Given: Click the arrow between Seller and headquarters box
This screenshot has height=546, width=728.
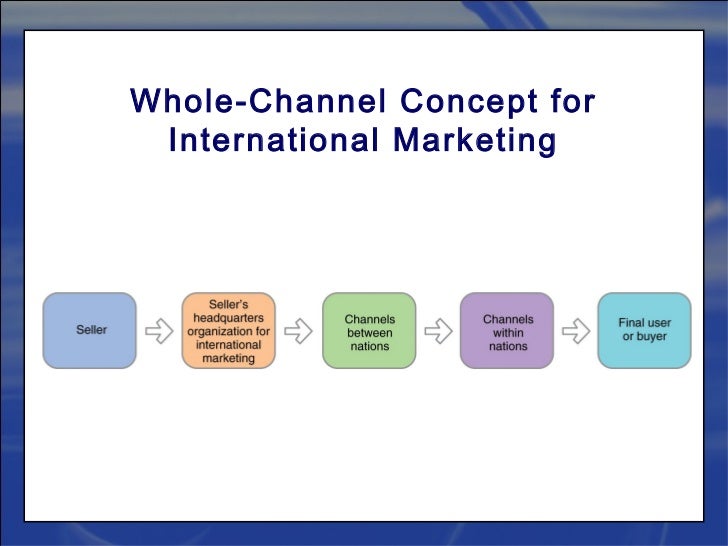Looking at the screenshot, I should pyautogui.click(x=159, y=331).
